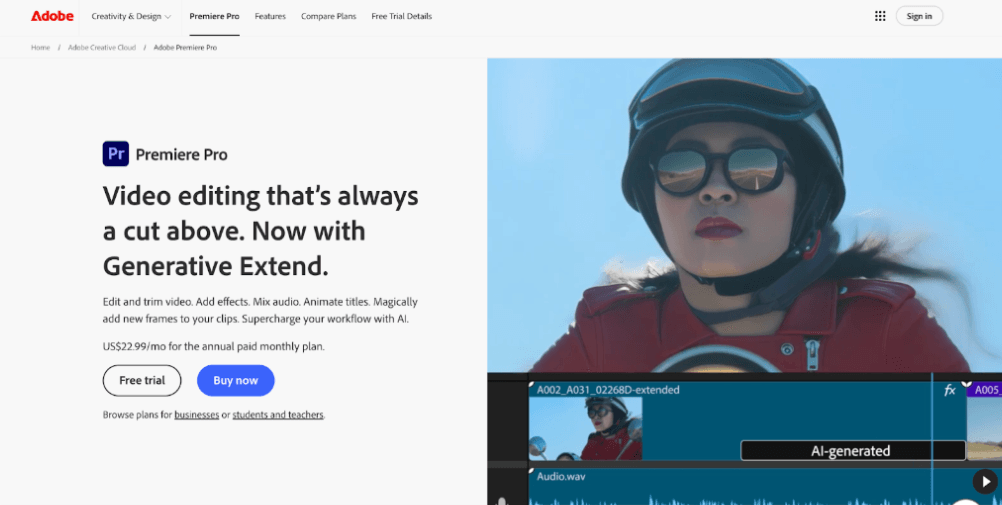Viewport: 1002px width, 505px height.
Task: Select the clip thumbnail of the rider
Action: pos(585,428)
